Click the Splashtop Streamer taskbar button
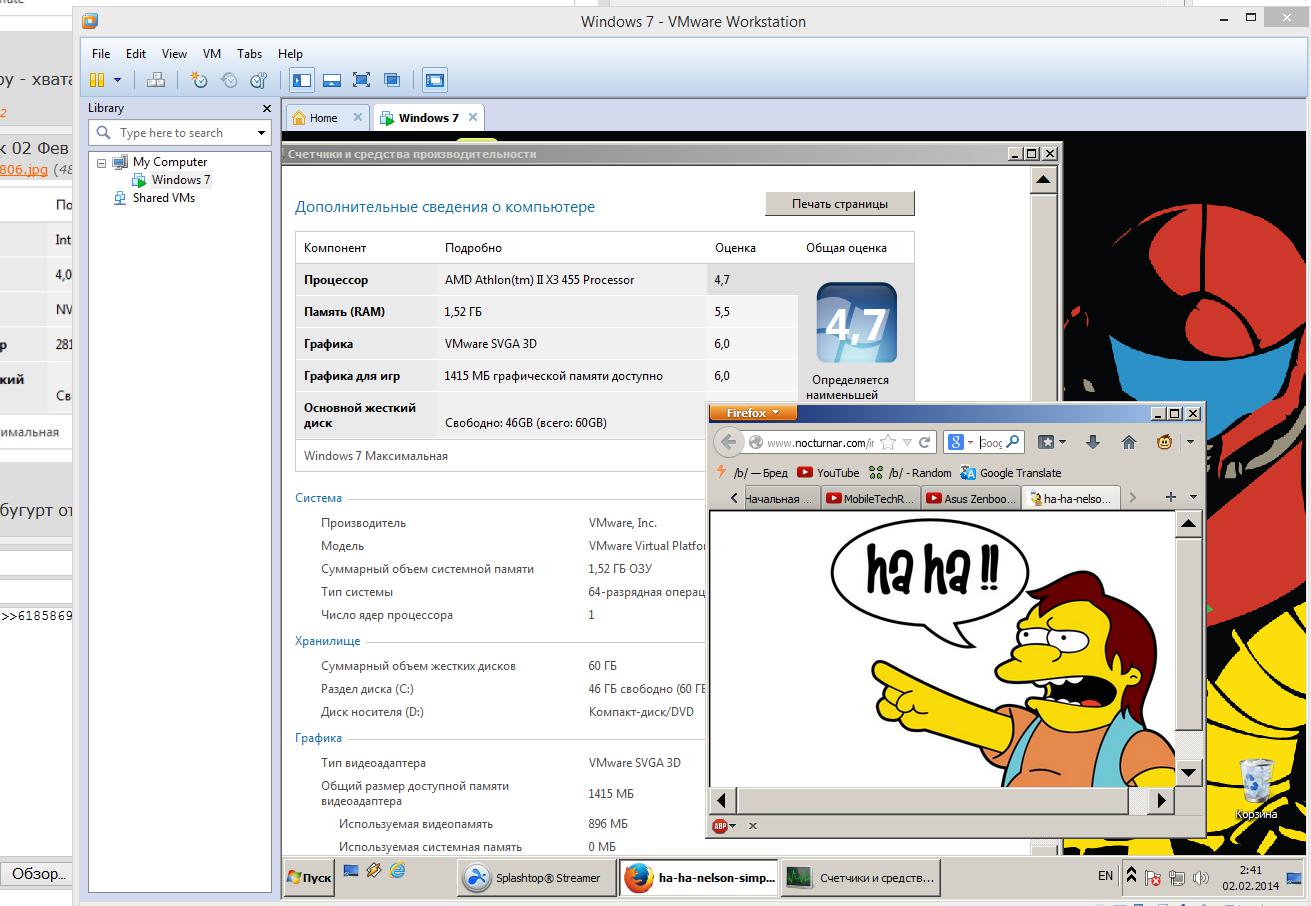Image resolution: width=1311 pixels, height=906 pixels. click(537, 878)
